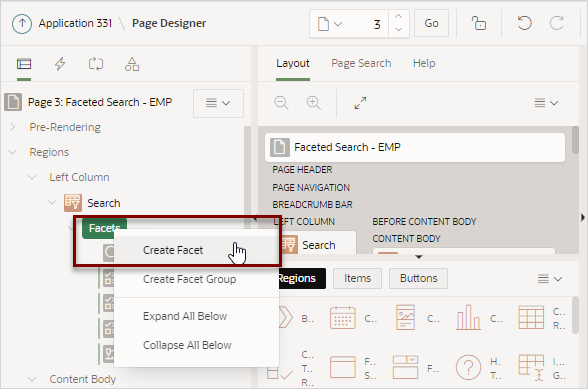Collapse the Left Column node
Viewport: 588px width, 389px height.
(x=32, y=177)
